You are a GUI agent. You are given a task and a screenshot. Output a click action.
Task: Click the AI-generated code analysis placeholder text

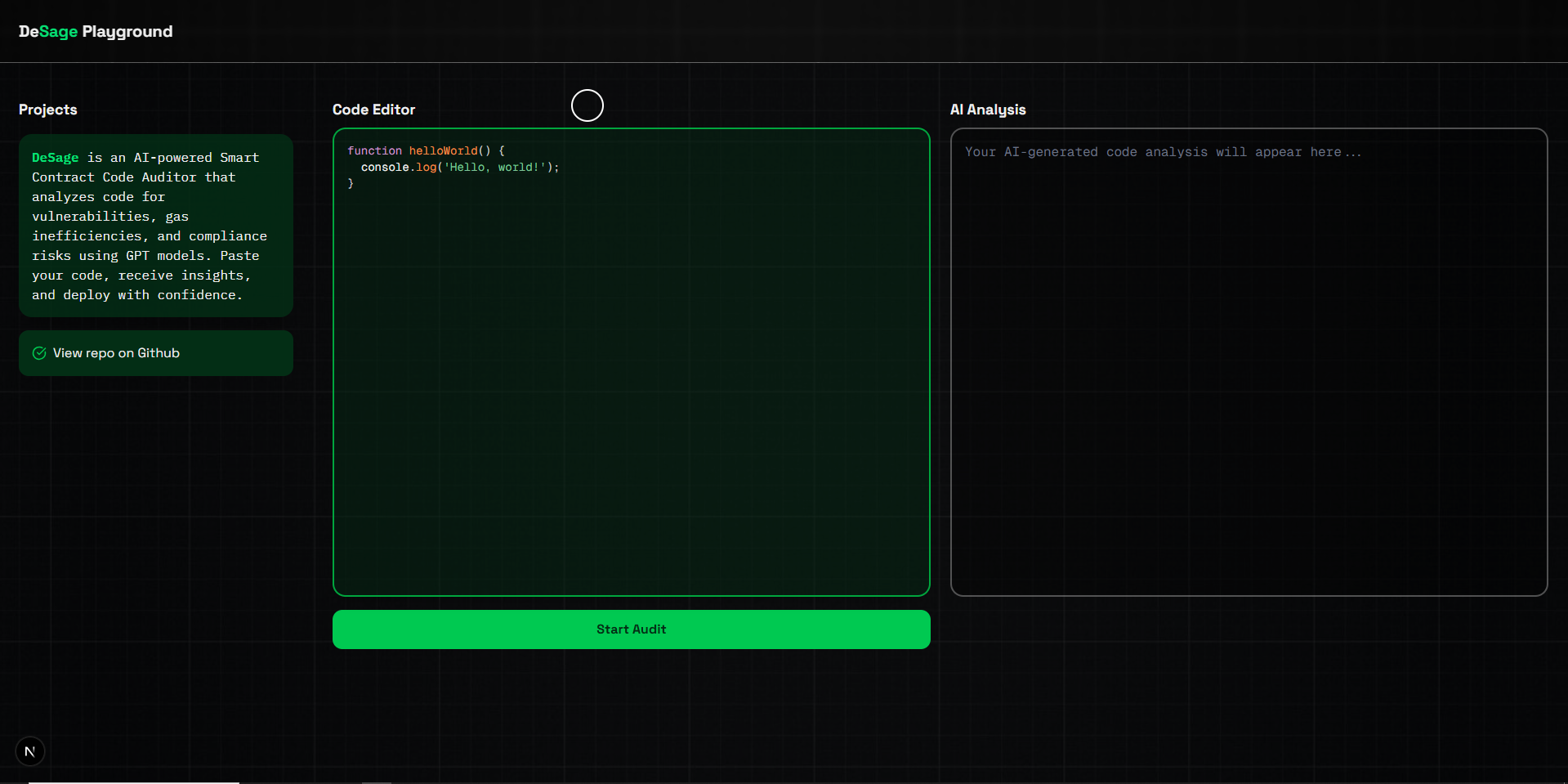click(1163, 152)
